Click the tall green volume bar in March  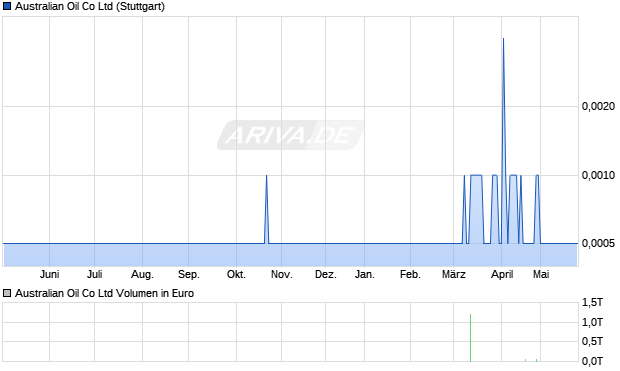(471, 338)
